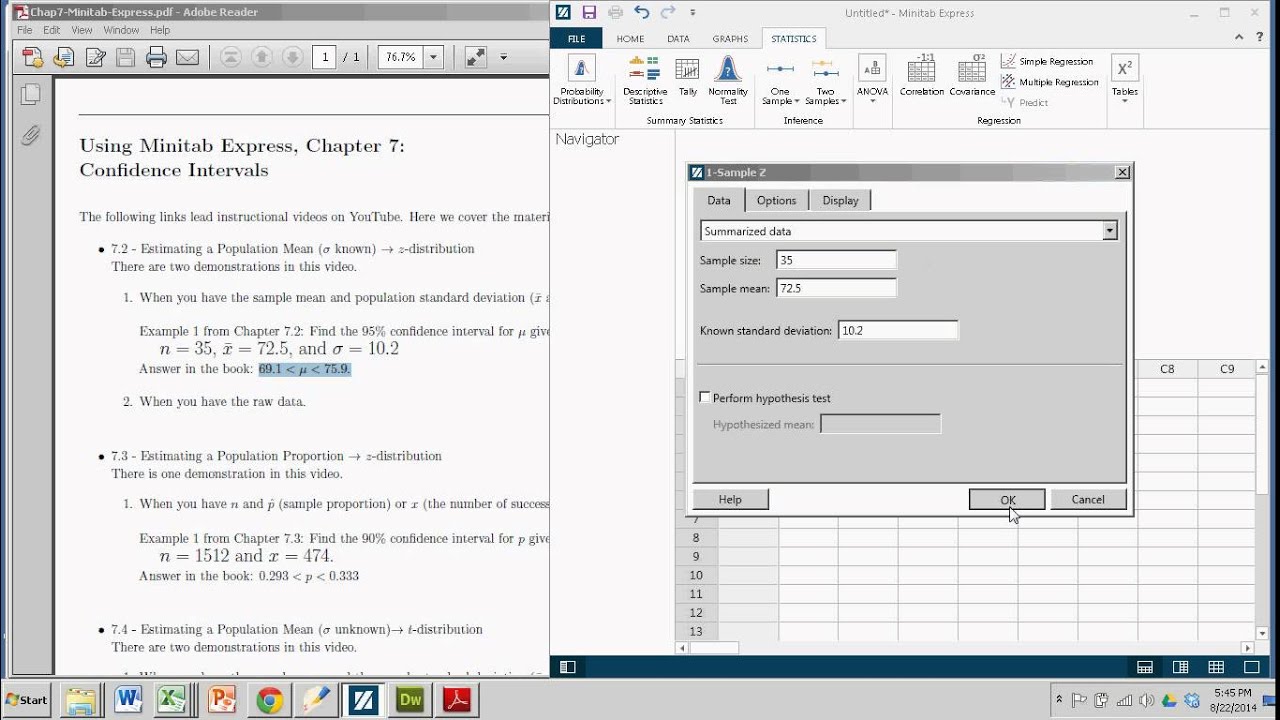
Task: Click the grayed save disk icon in Adobe Reader
Action: [125, 57]
